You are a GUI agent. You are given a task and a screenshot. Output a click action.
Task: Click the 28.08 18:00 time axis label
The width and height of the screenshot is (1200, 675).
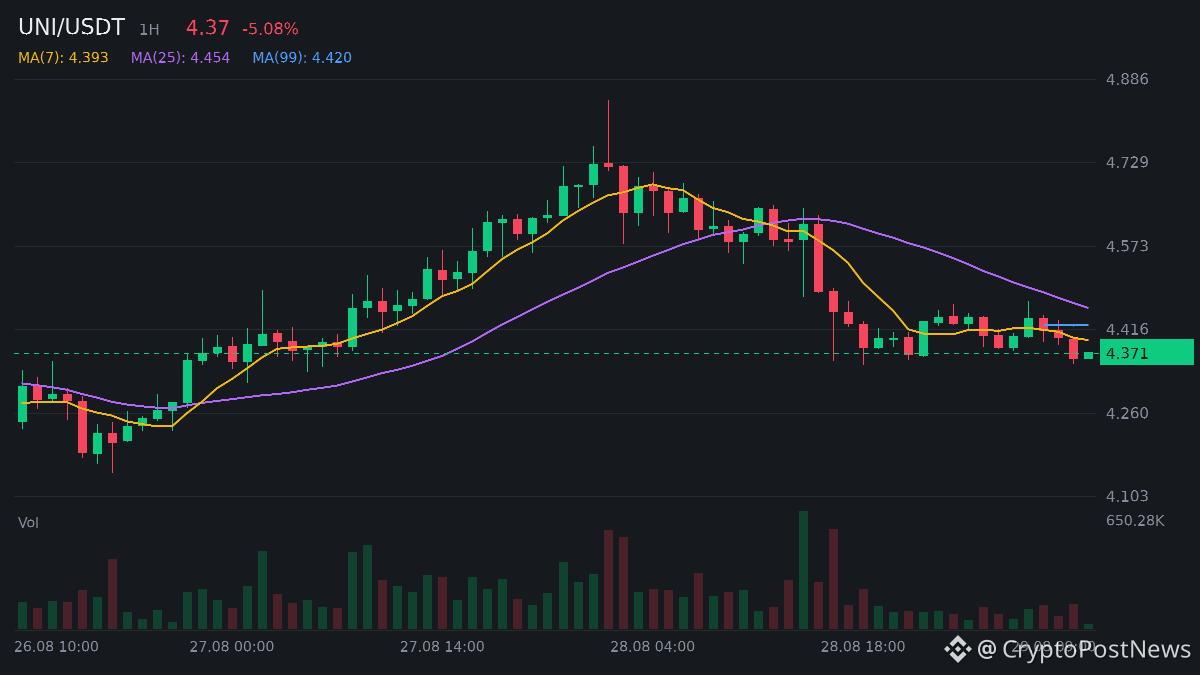pyautogui.click(x=863, y=647)
